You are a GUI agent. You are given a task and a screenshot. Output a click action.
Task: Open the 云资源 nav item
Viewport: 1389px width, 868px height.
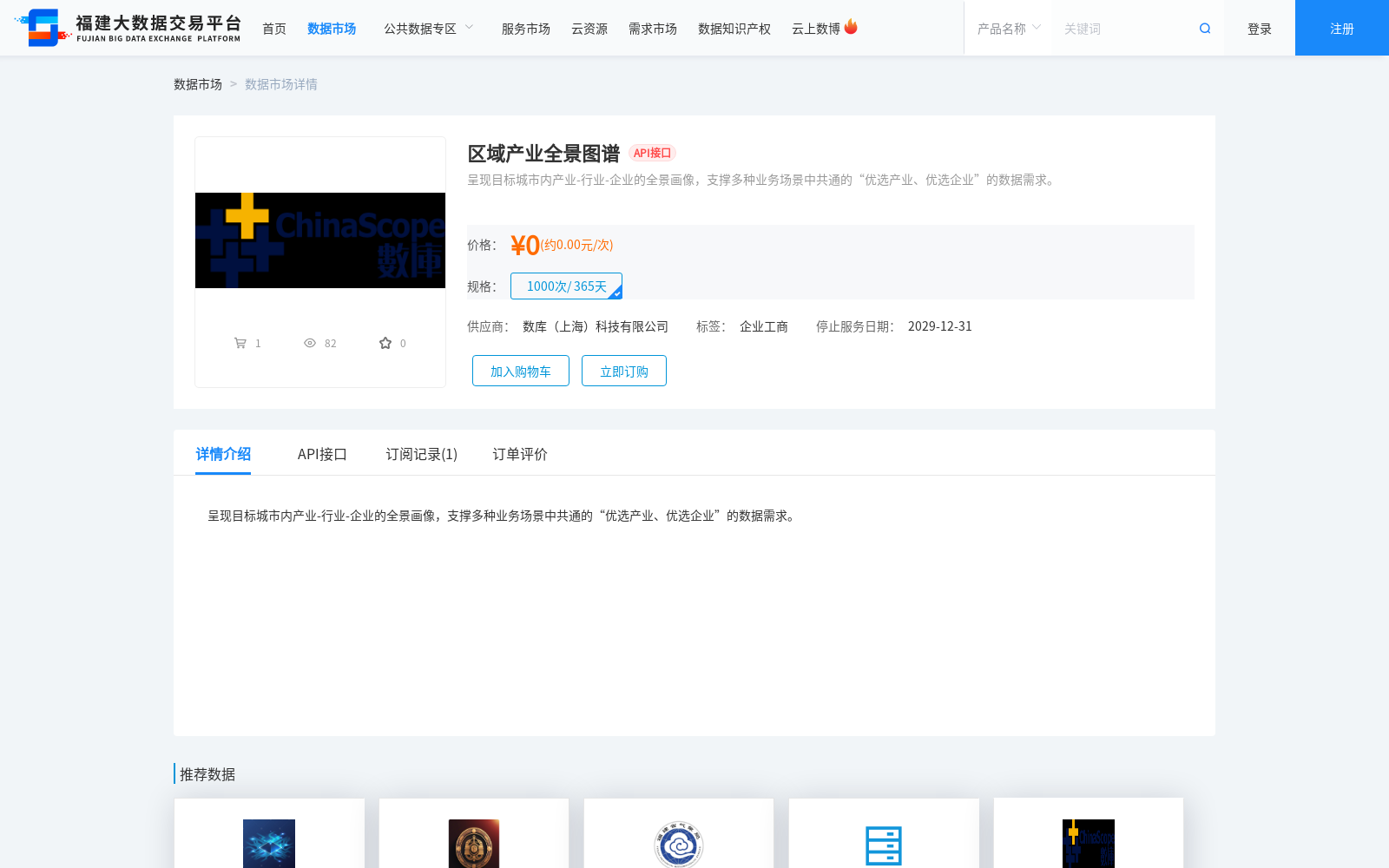[589, 29]
